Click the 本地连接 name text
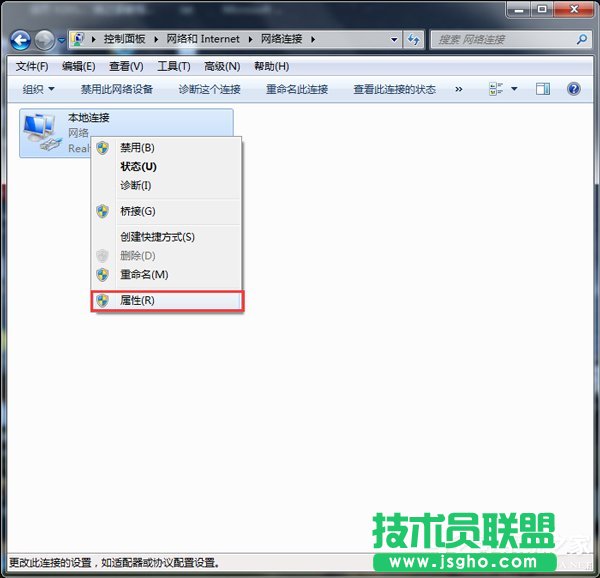600x578 pixels. 88,118
